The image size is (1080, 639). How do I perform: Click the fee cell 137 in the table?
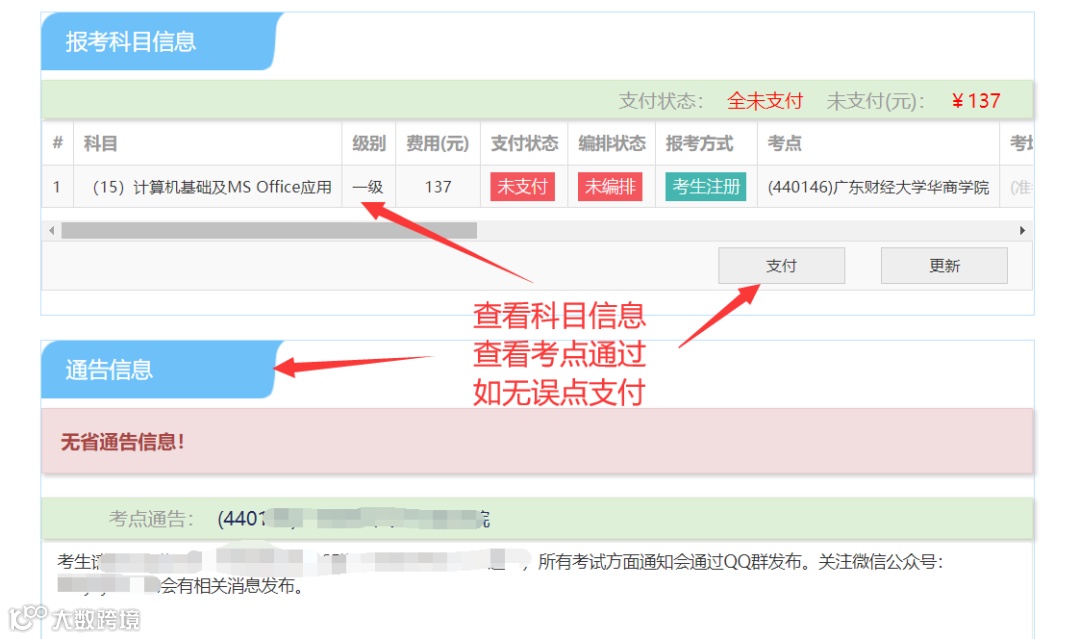click(437, 187)
